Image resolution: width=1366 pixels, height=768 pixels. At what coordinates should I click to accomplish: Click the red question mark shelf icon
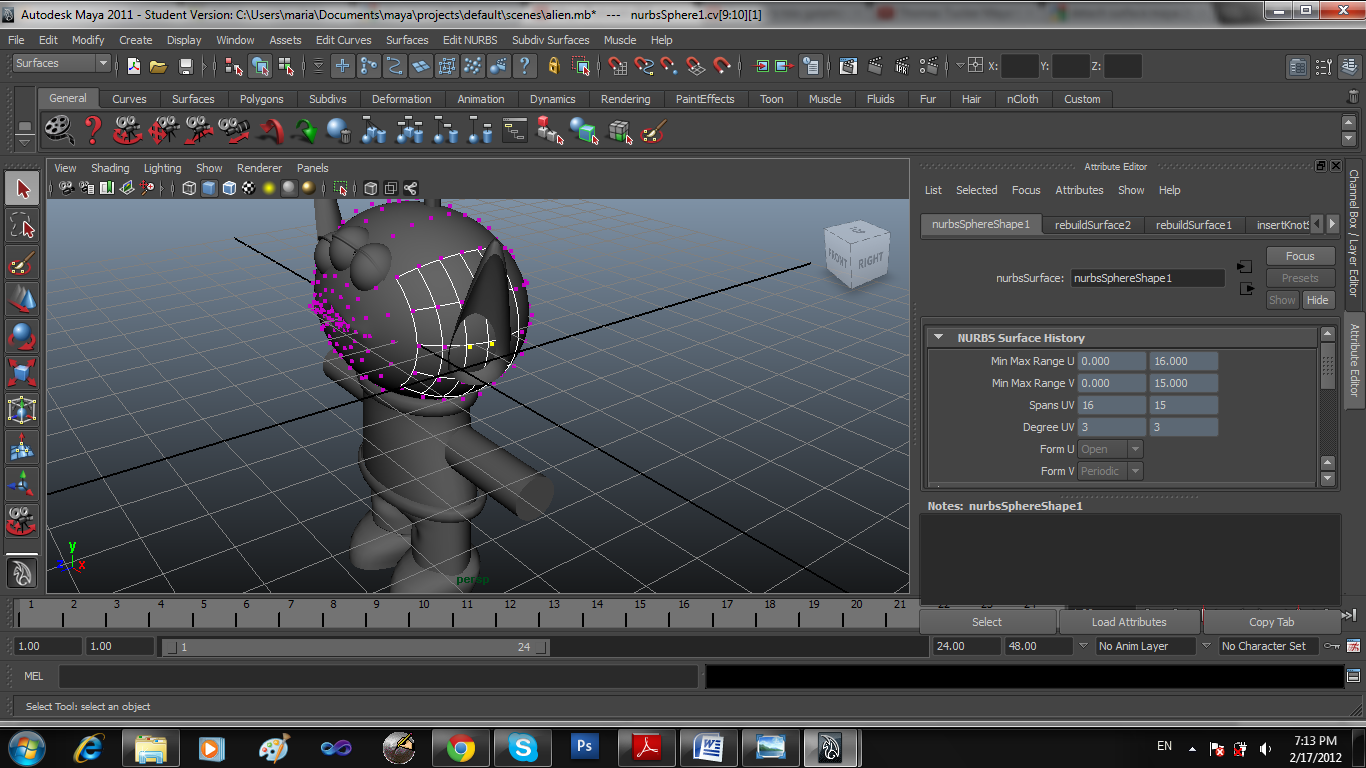click(93, 130)
